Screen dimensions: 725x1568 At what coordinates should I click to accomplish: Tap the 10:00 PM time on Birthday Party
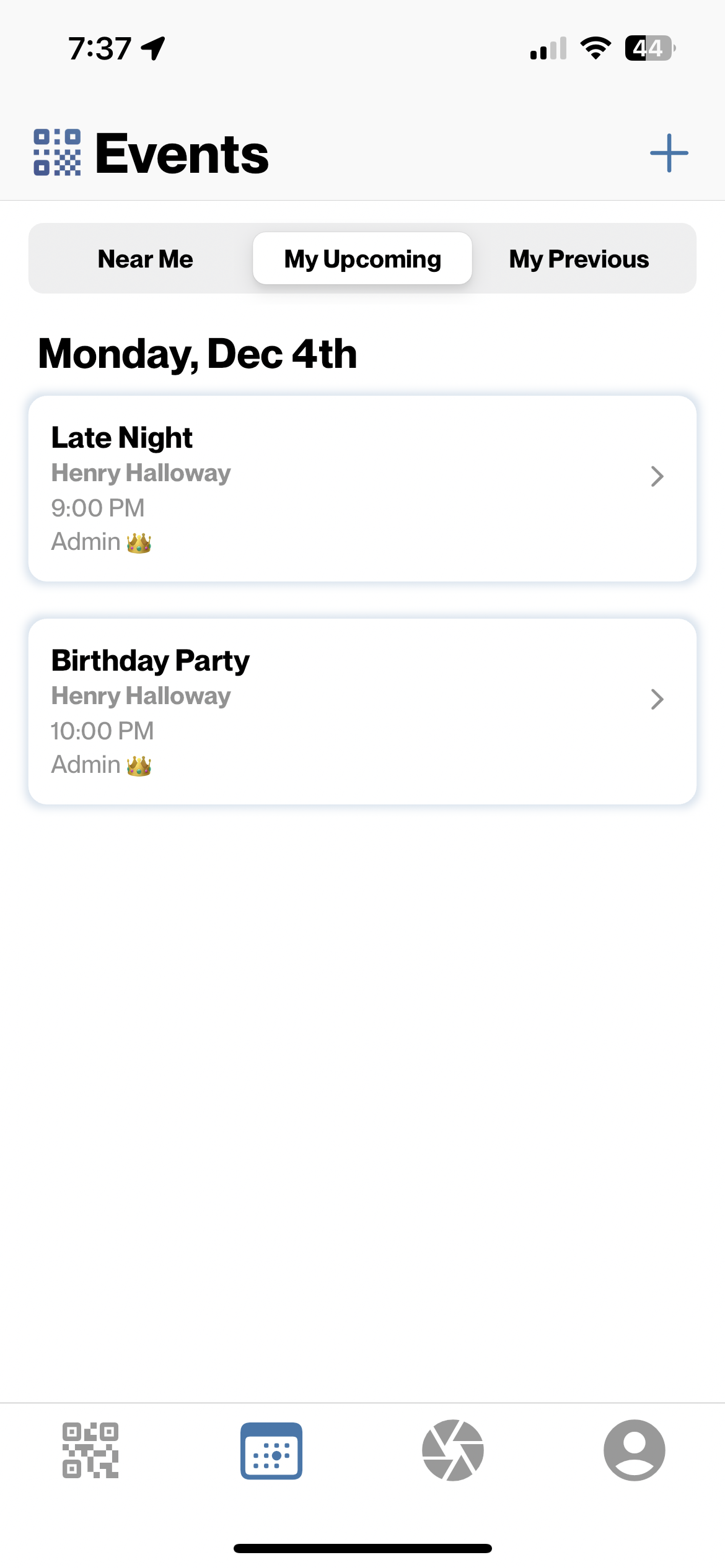coord(102,731)
